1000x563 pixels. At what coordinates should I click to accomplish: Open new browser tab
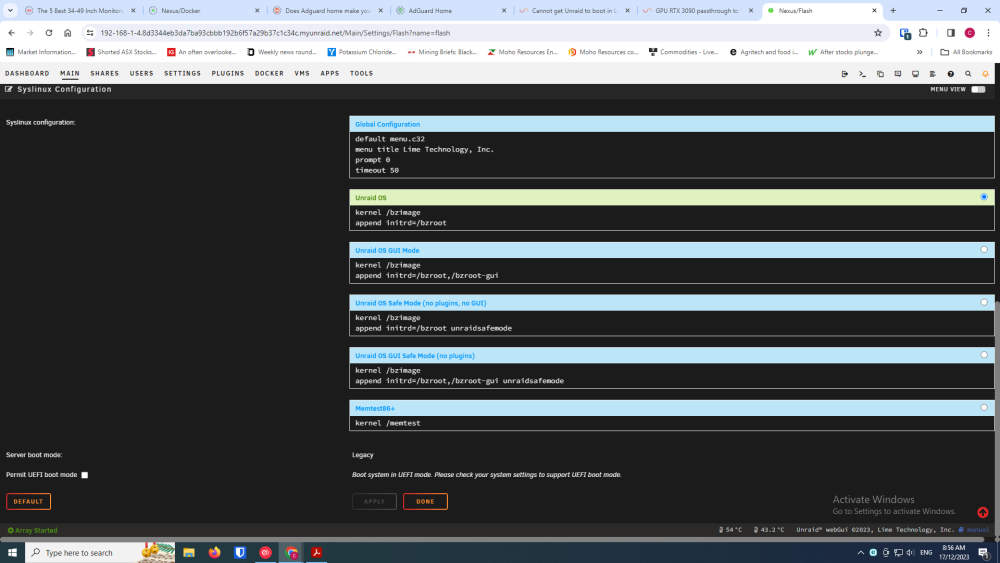coord(893,11)
